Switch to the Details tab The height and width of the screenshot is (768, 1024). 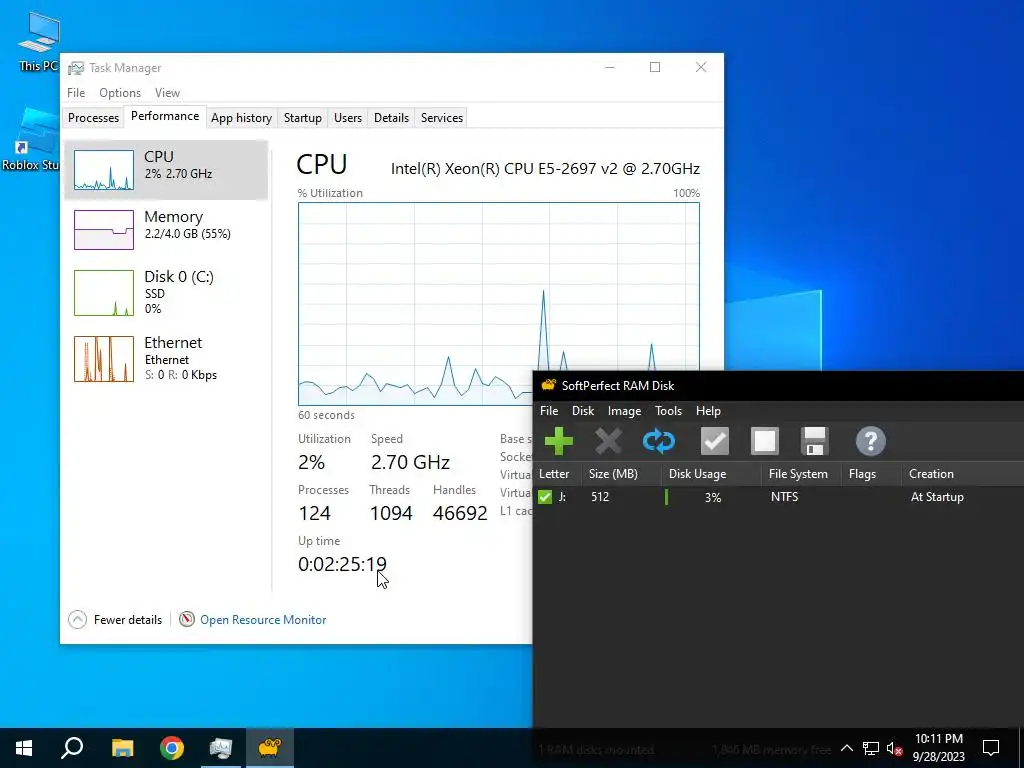click(x=391, y=118)
